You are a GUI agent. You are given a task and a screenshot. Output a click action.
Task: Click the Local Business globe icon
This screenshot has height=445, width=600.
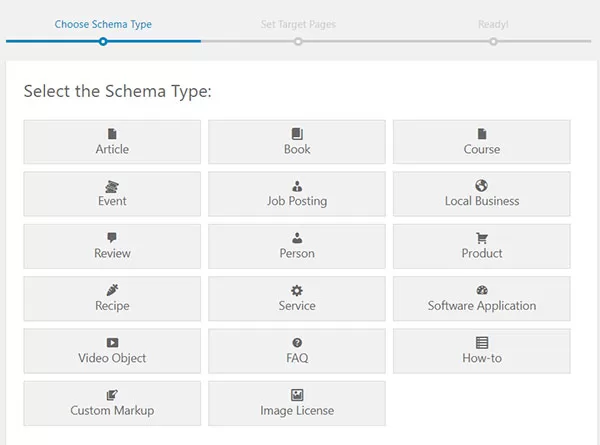(x=481, y=186)
